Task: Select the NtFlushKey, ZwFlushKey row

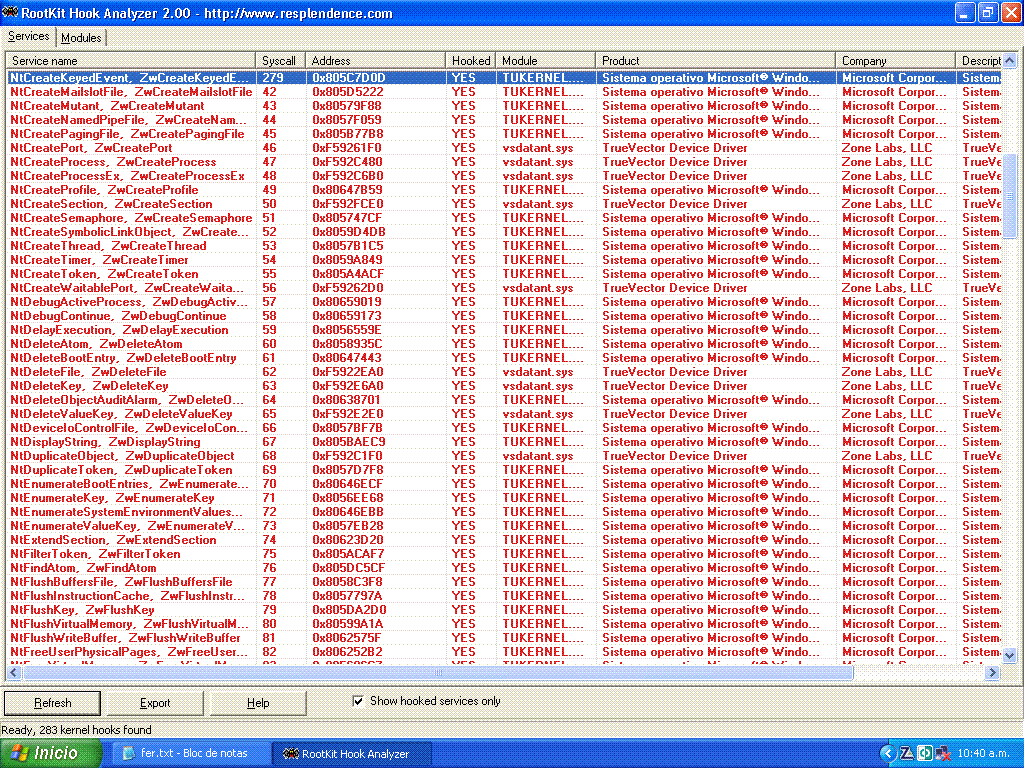Action: [504, 610]
